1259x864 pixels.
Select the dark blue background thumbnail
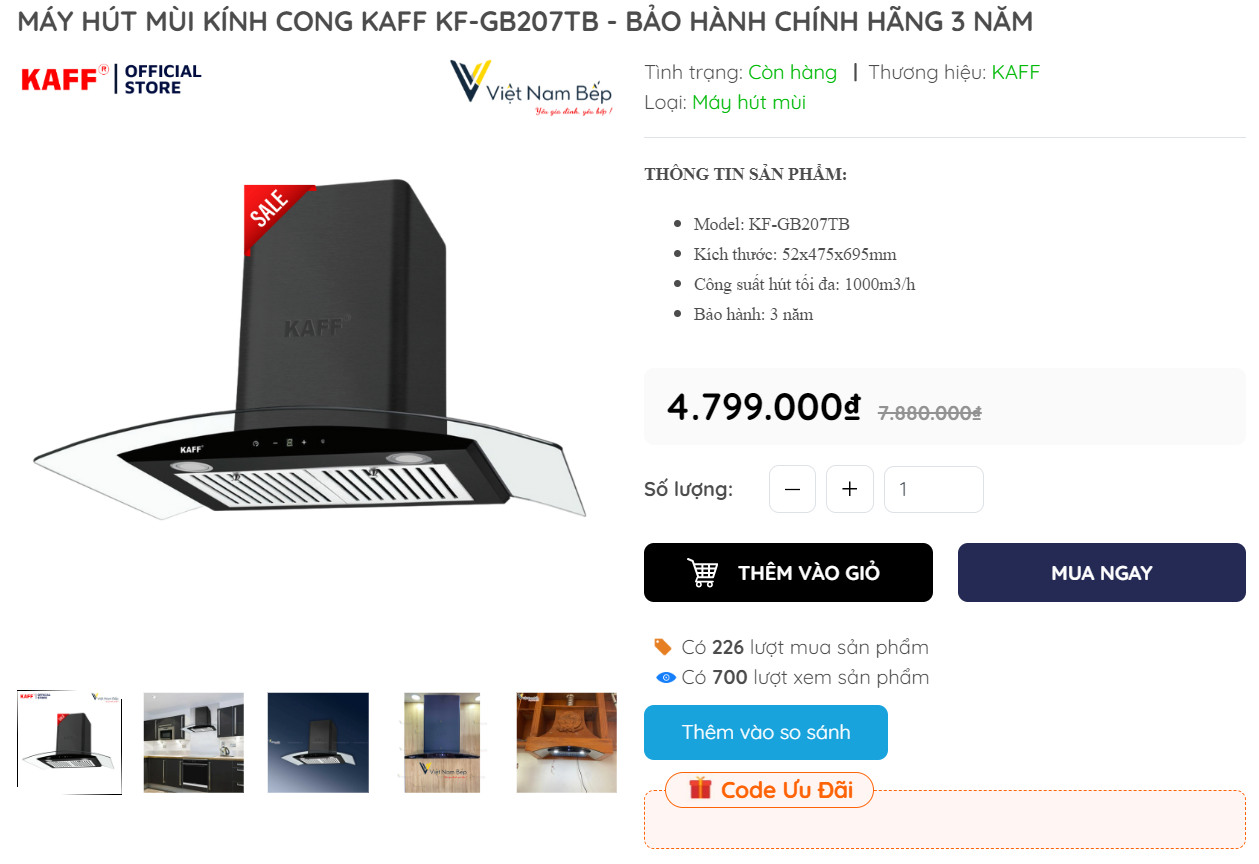point(318,743)
